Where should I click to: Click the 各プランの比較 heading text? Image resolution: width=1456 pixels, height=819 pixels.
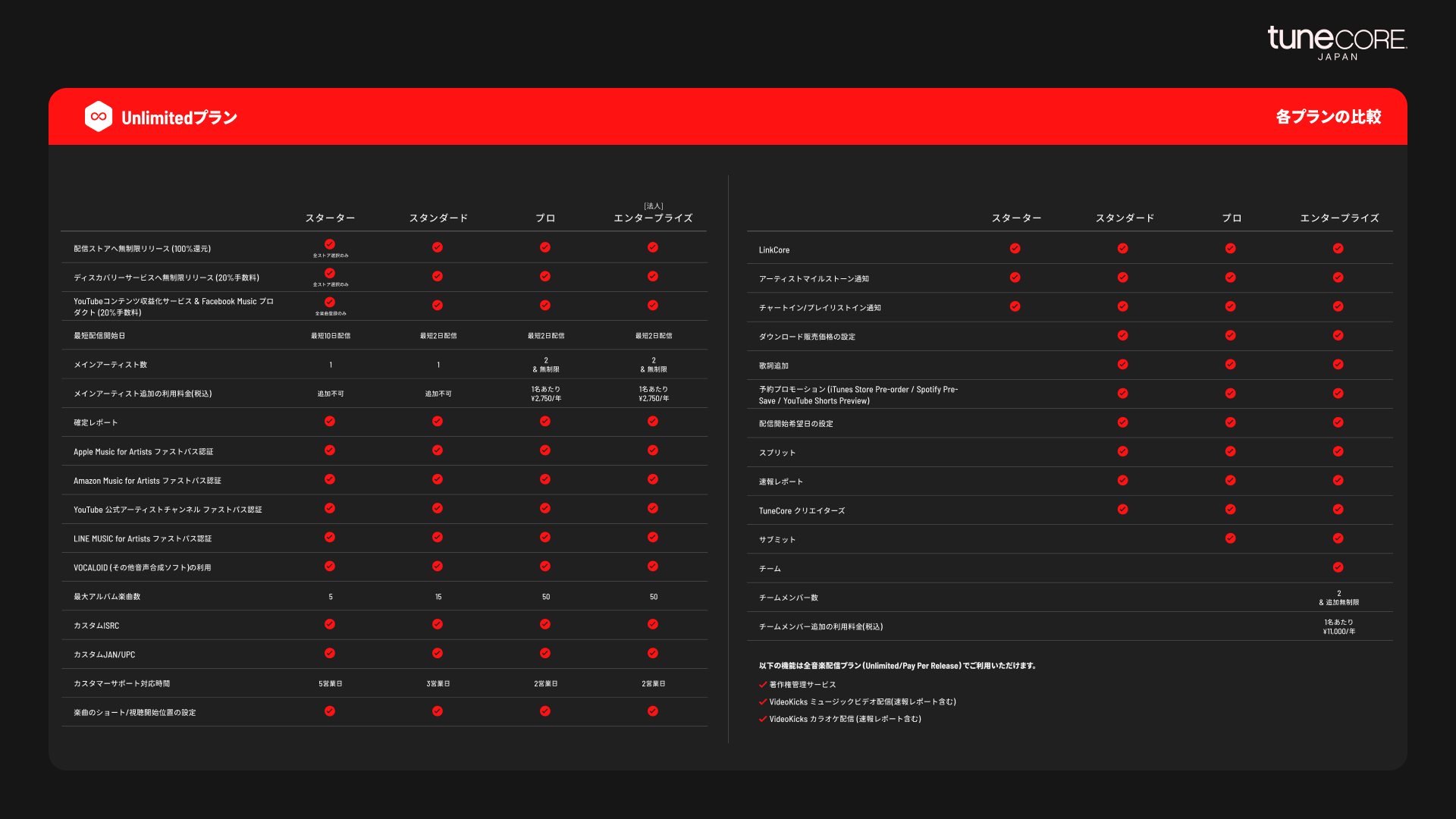point(1328,117)
